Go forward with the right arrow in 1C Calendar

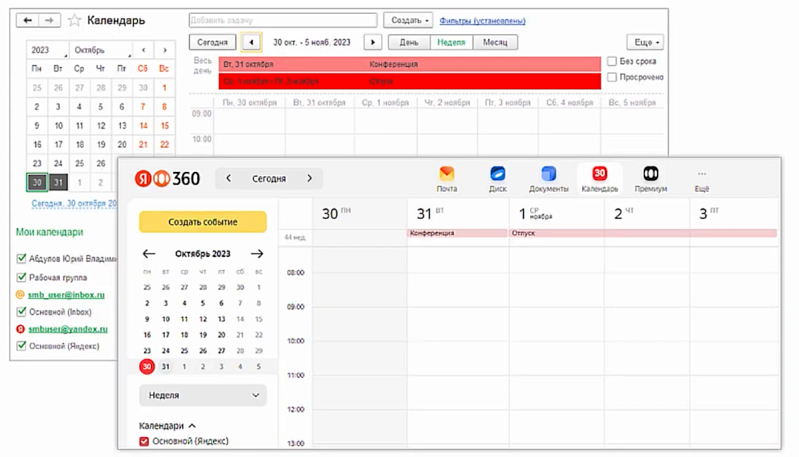pos(49,20)
